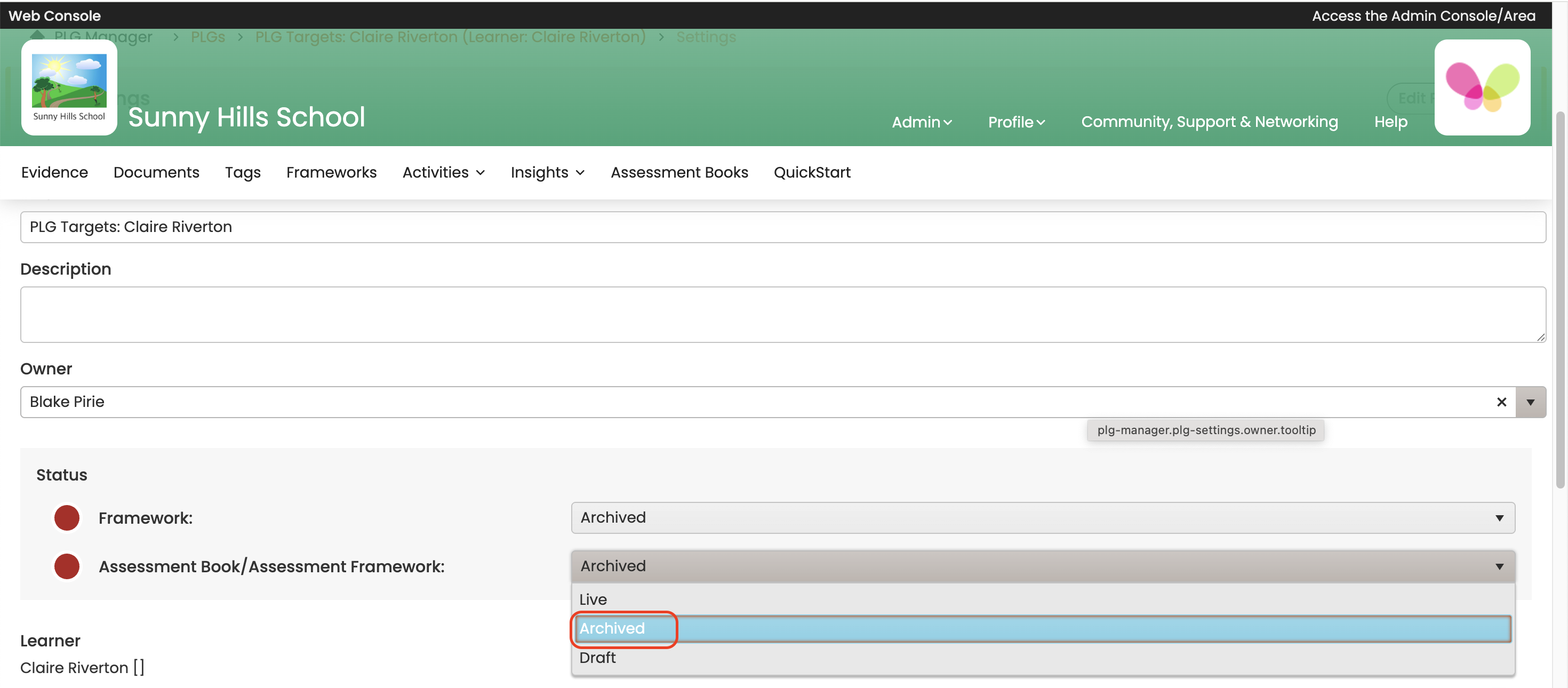Select the Live option in the list
1568x688 pixels.
[594, 599]
